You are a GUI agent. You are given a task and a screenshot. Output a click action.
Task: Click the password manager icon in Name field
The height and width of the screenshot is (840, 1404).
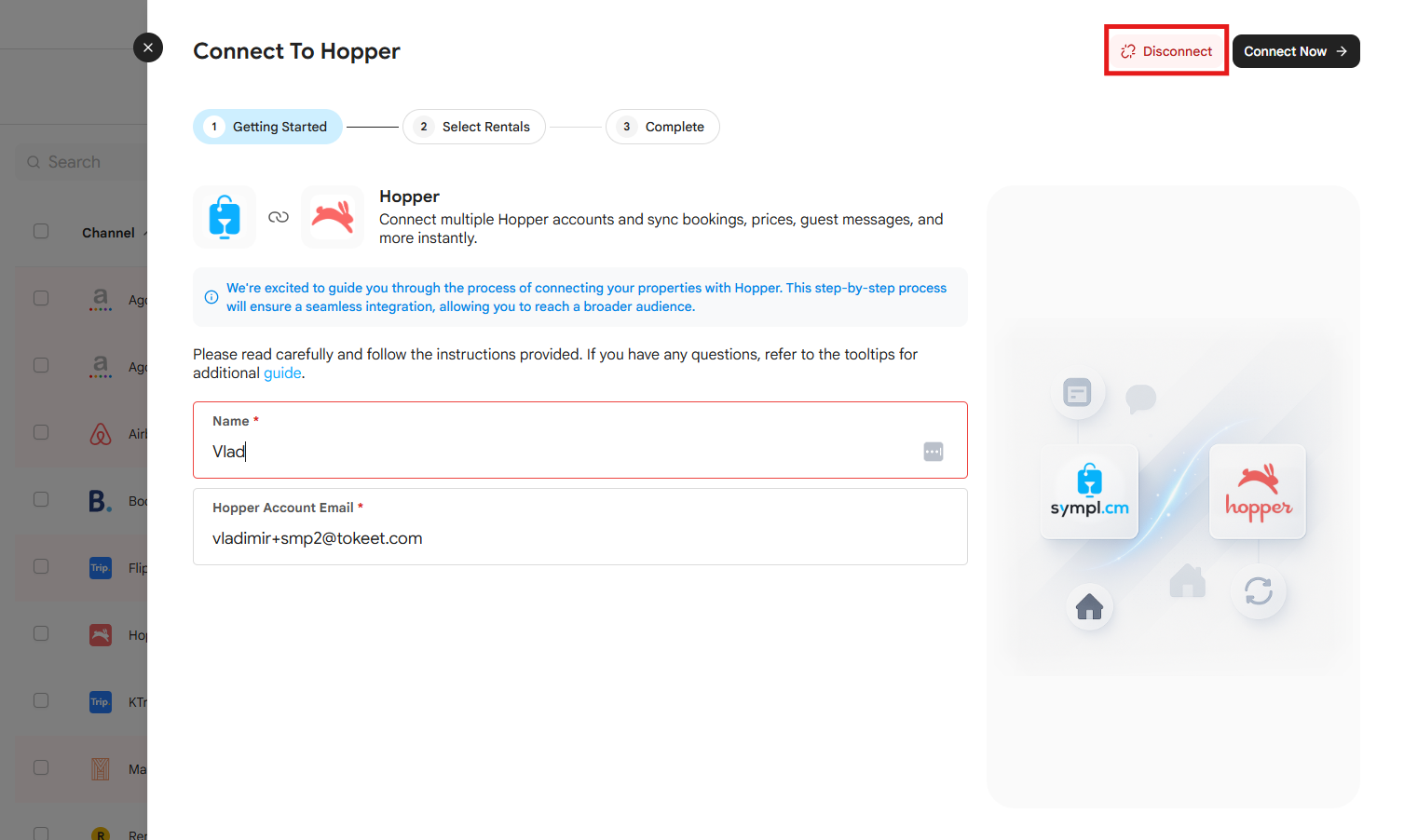934,452
